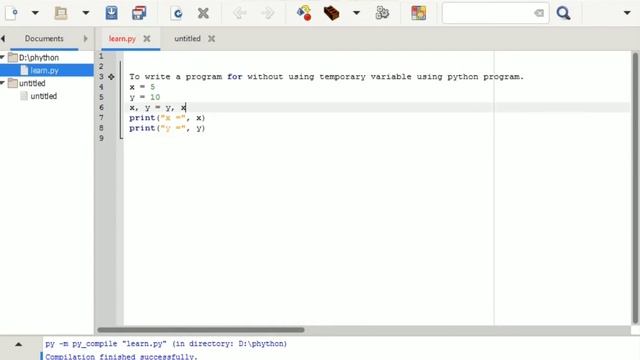Click line number 9 in the margin
Viewport: 640px width, 360px height.
point(101,138)
